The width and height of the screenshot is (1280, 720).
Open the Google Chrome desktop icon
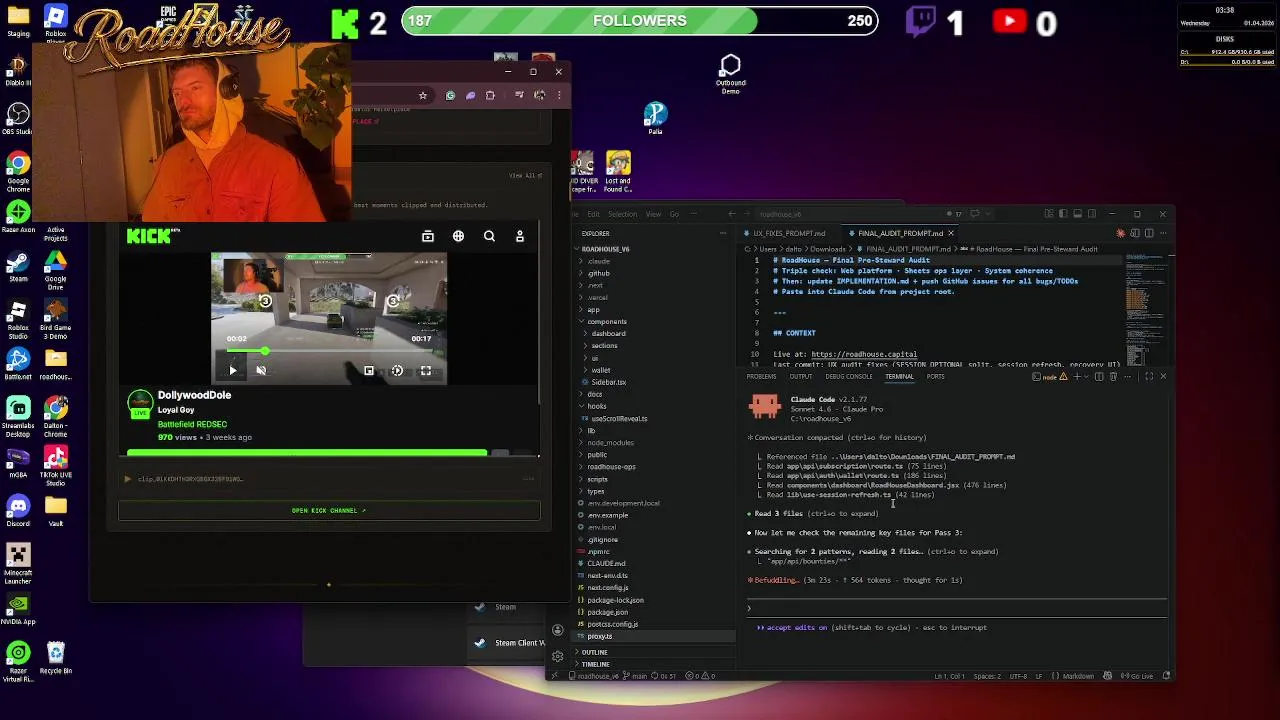click(18, 172)
